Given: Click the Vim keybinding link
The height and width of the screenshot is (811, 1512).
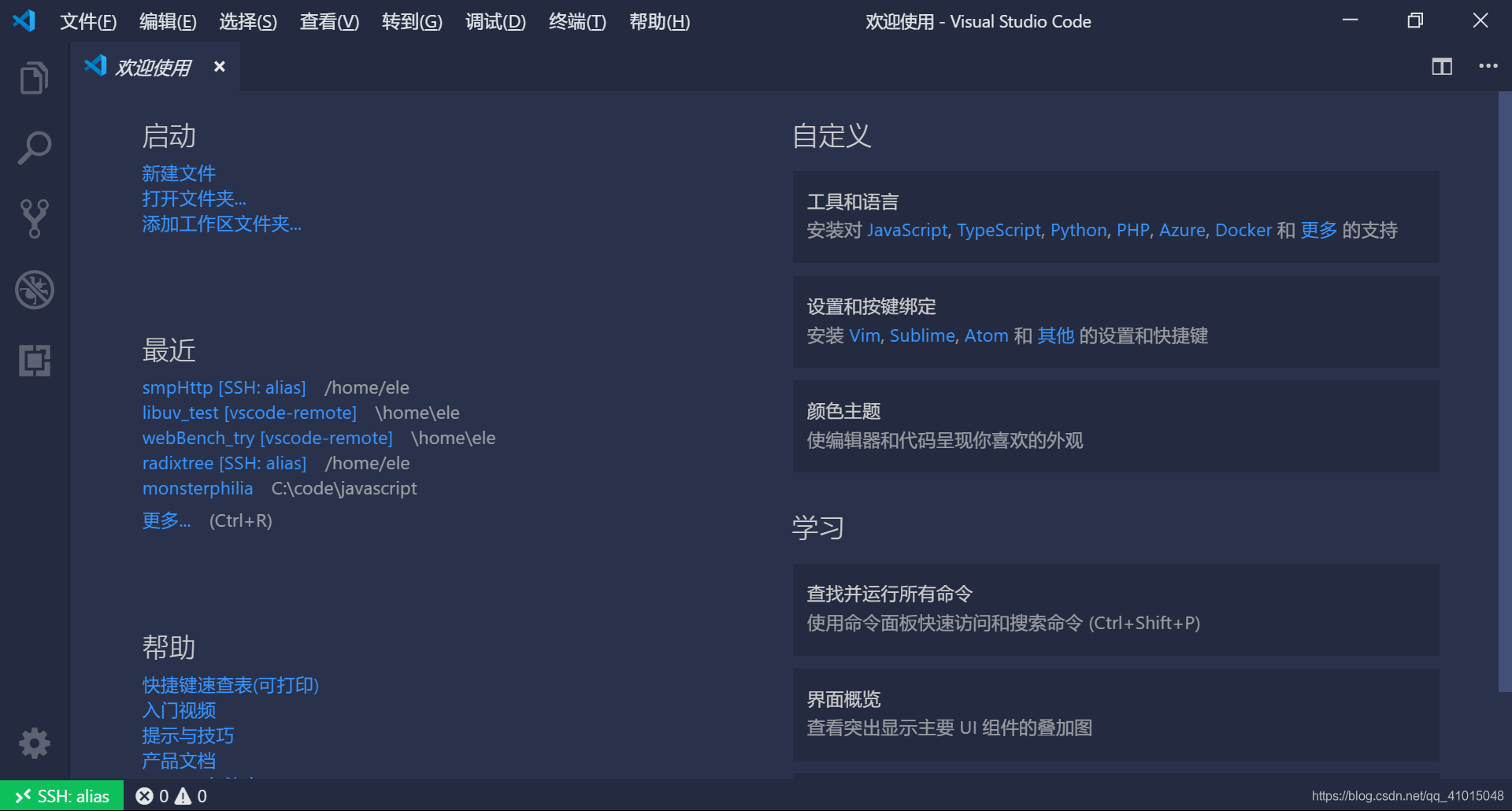Looking at the screenshot, I should coord(865,335).
